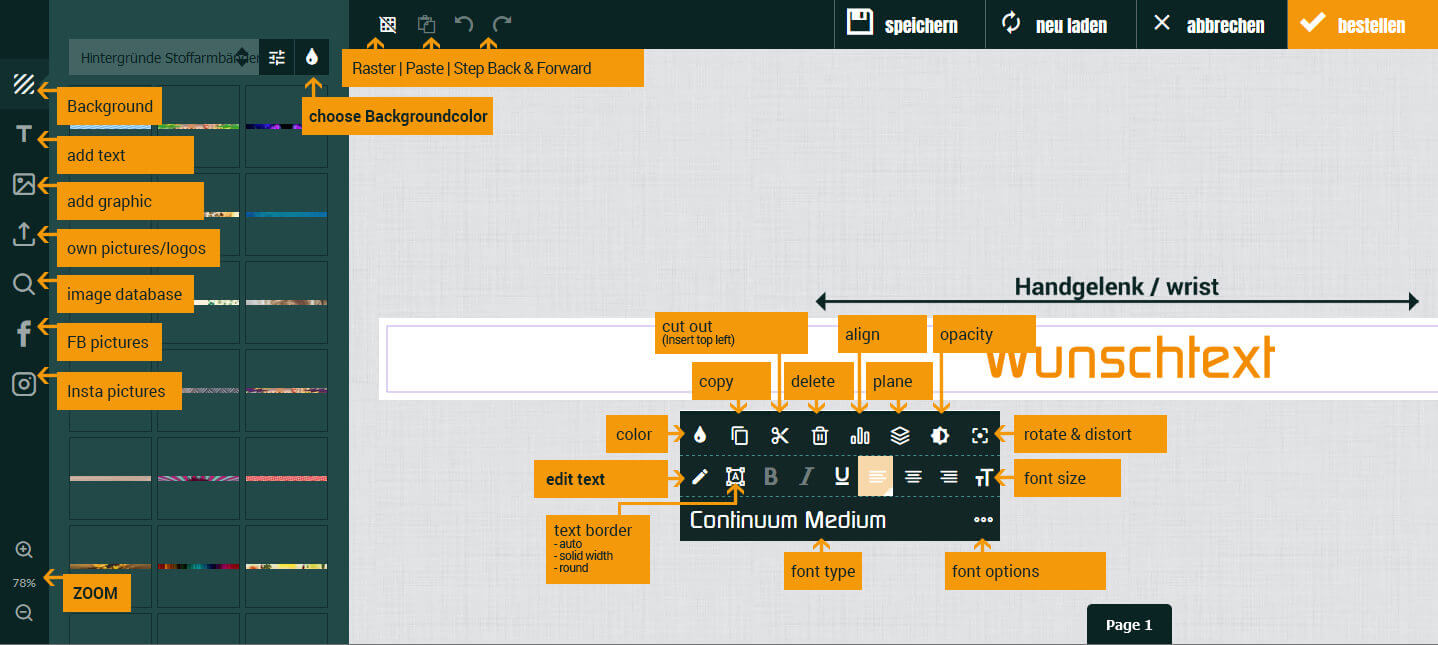Image resolution: width=1438 pixels, height=645 pixels.
Task: Open the text border options icon
Action: (735, 477)
